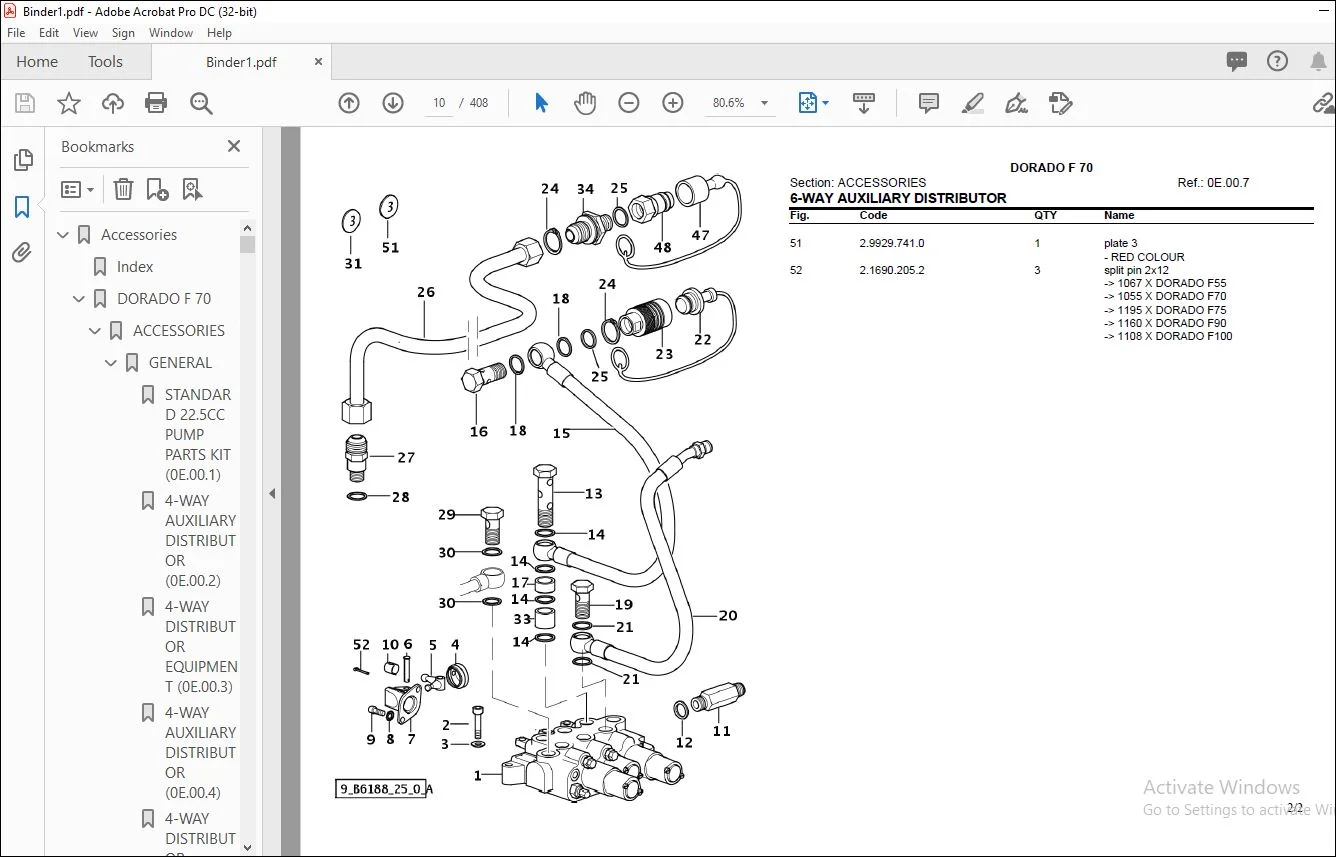Screen dimensions: 1336x857
Task: Open the View menu
Action: [86, 33]
